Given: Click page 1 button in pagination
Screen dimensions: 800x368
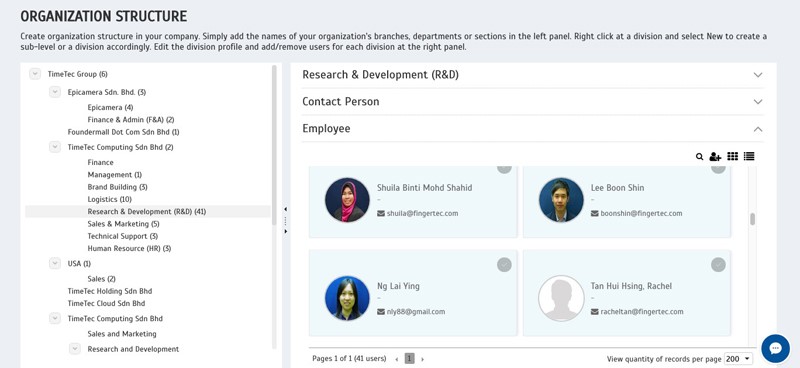Looking at the screenshot, I should tap(409, 358).
